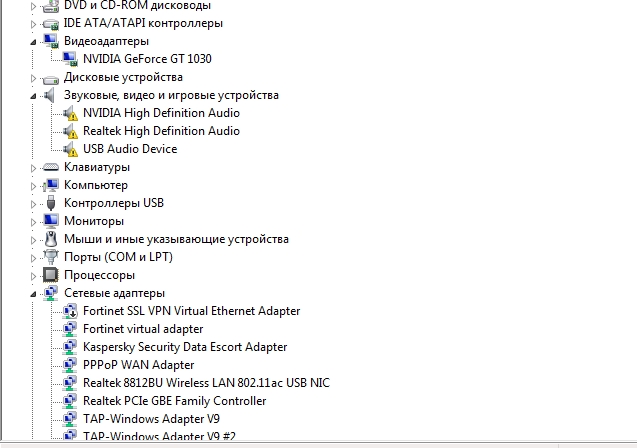This screenshot has height=448, width=637.
Task: Select Fortinet SSL VPN Virtual Ethernet Adapter label
Action: tap(191, 311)
